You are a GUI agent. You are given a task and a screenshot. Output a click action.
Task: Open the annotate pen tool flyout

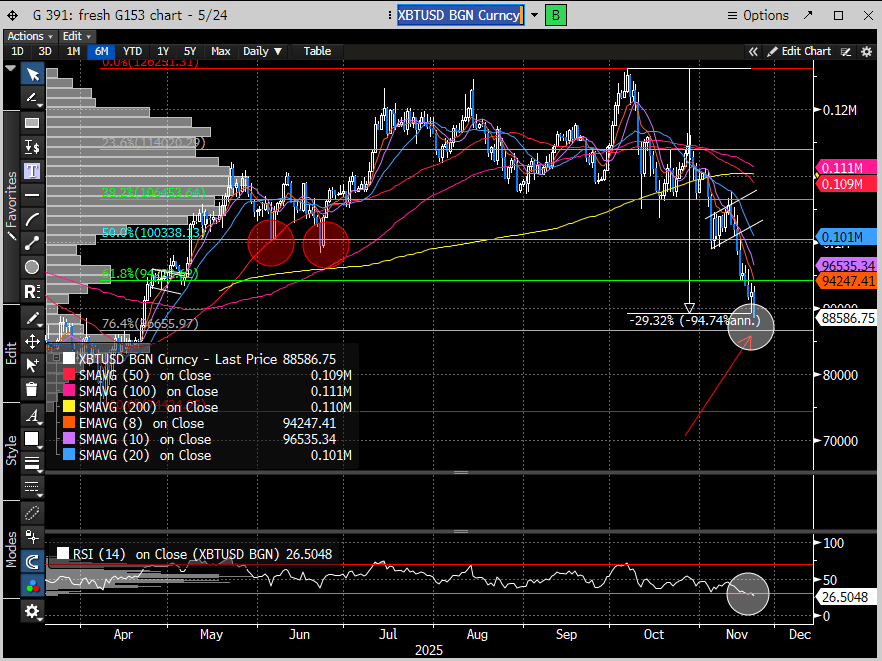click(x=32, y=98)
